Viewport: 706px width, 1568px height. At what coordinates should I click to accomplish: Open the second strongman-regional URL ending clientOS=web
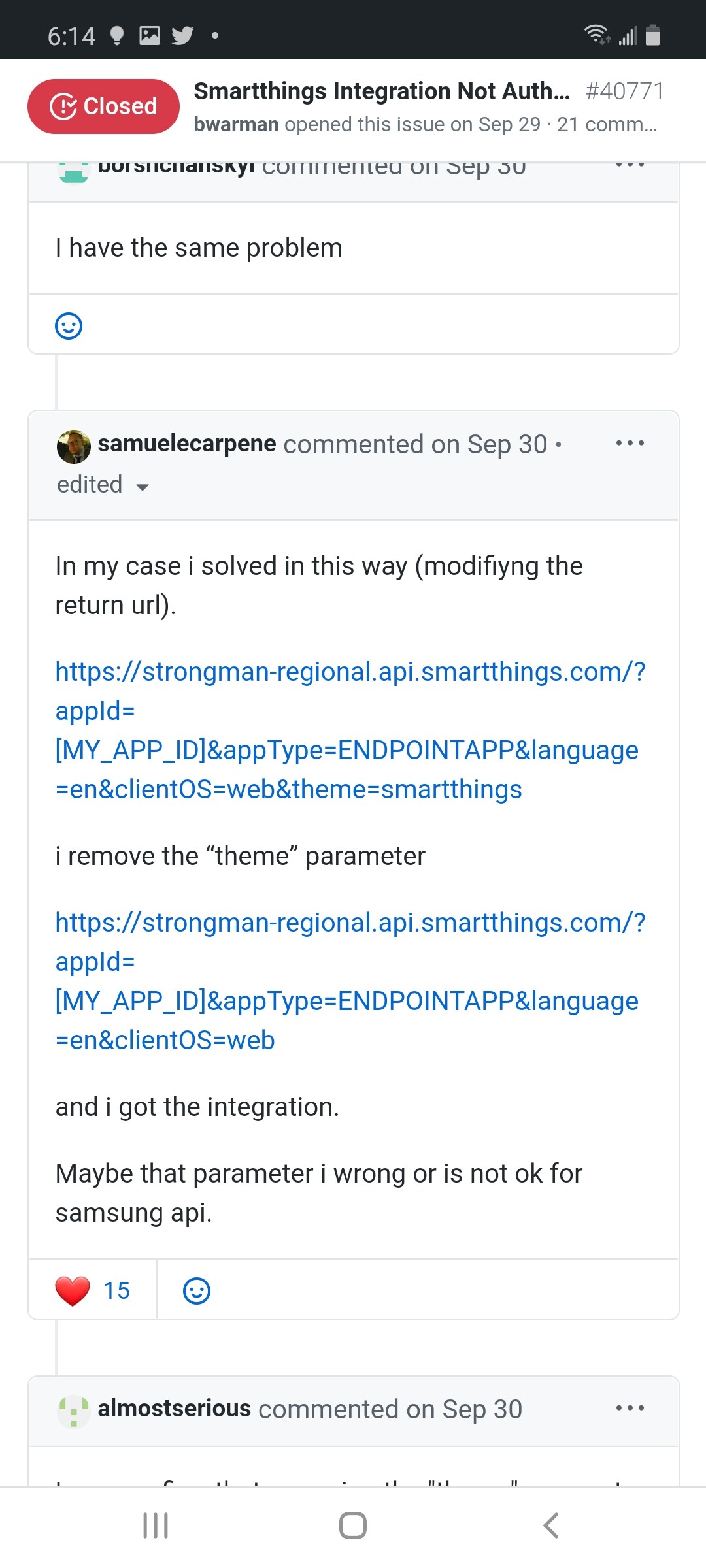click(x=350, y=981)
